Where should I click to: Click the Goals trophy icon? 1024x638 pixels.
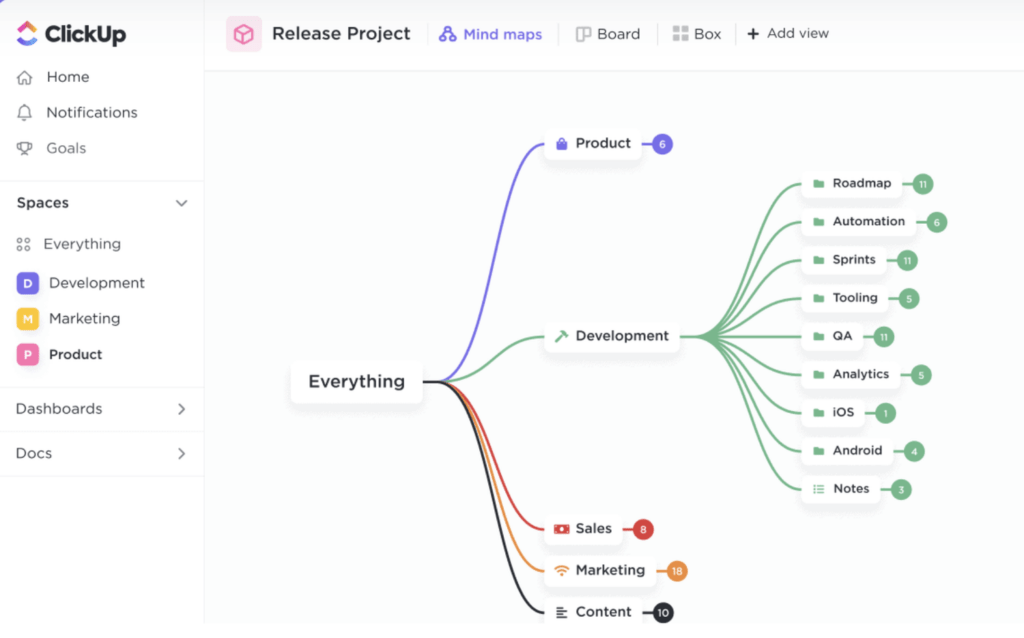tap(25, 148)
